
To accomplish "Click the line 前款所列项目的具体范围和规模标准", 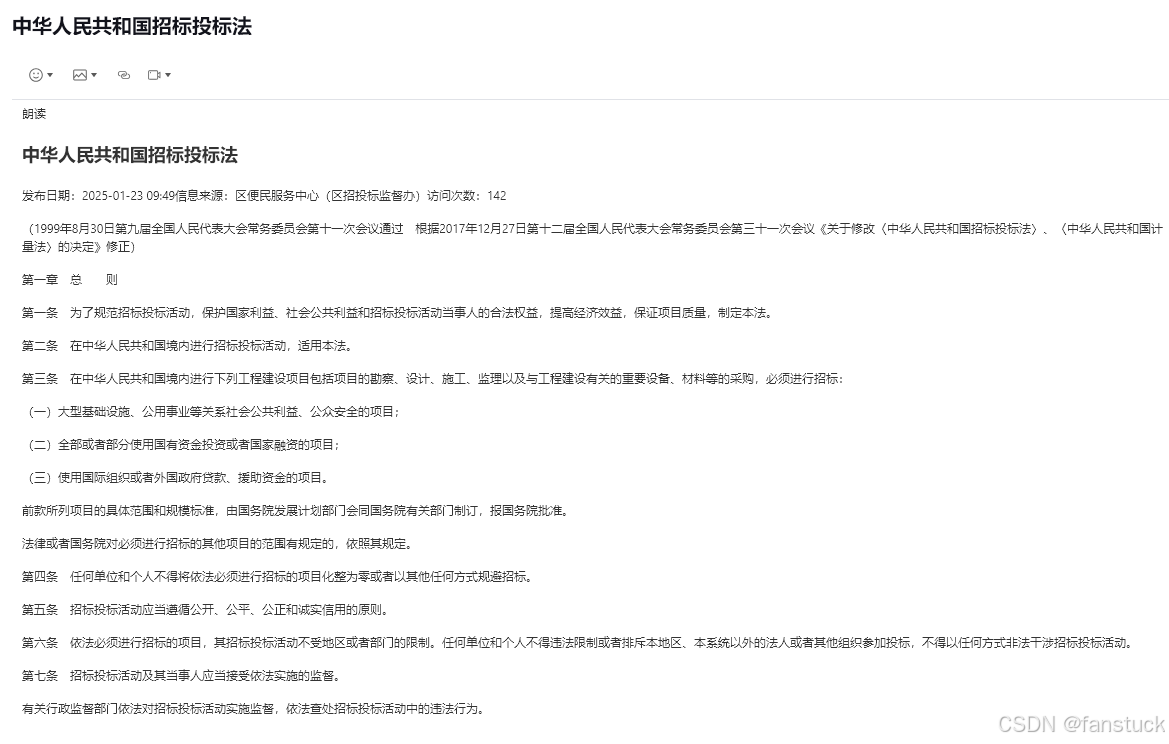I will point(297,511).
